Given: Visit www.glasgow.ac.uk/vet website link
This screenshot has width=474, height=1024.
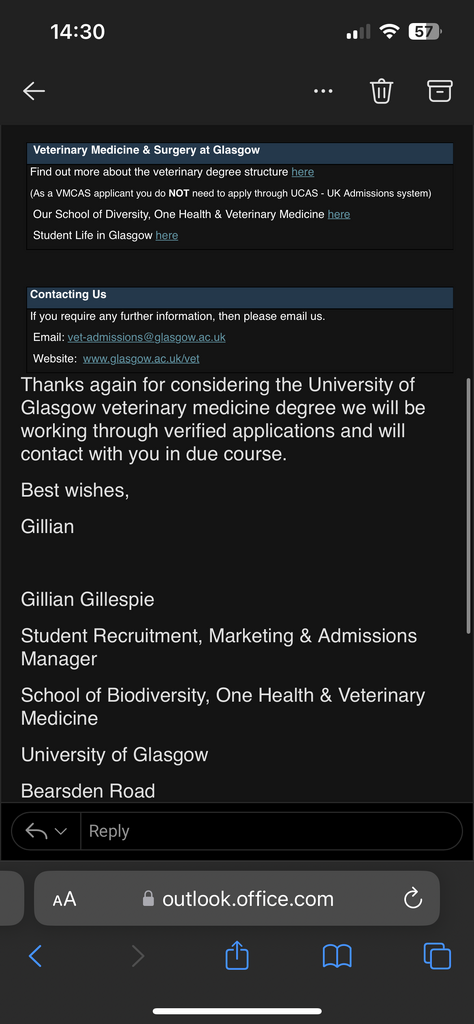Looking at the screenshot, I should tap(146, 359).
